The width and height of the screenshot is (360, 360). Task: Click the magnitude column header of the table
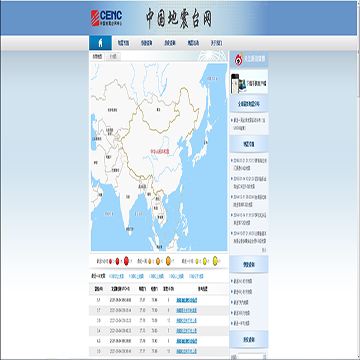(x=98, y=289)
